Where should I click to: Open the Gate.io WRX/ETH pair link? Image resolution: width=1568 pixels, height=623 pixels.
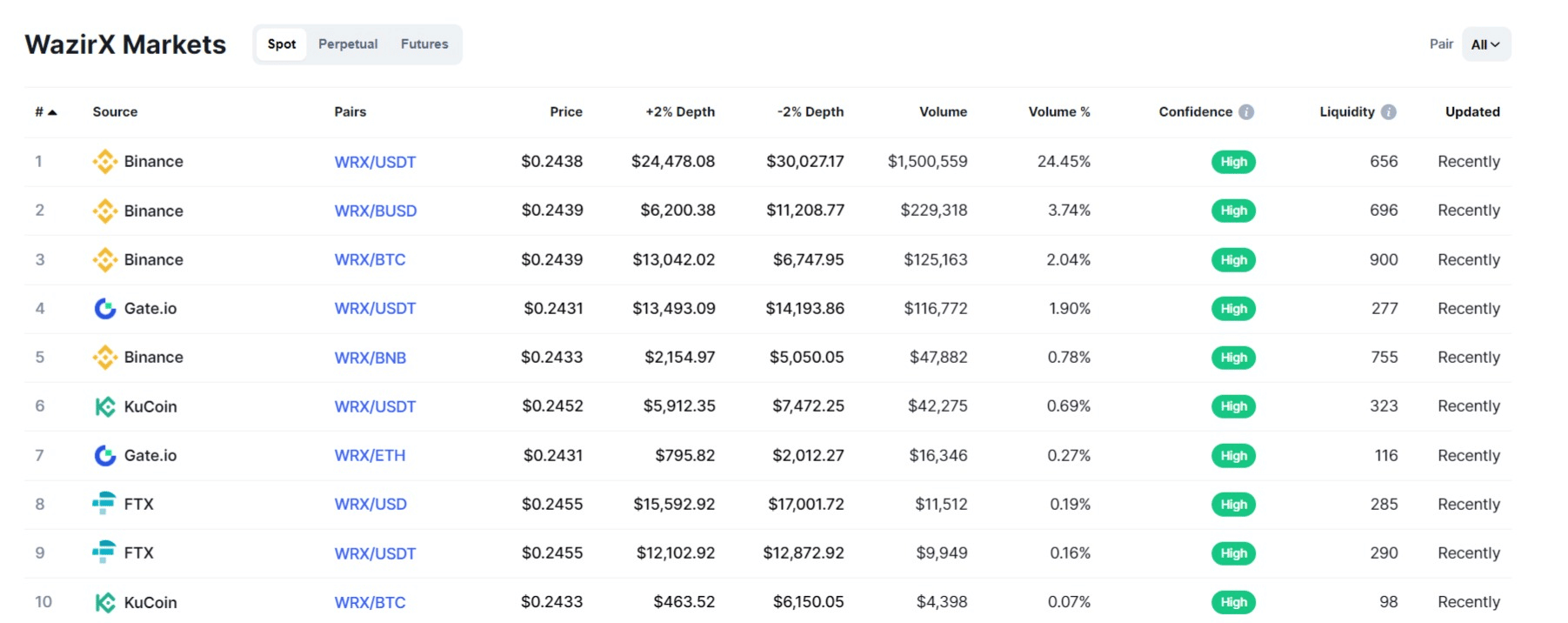tap(370, 456)
